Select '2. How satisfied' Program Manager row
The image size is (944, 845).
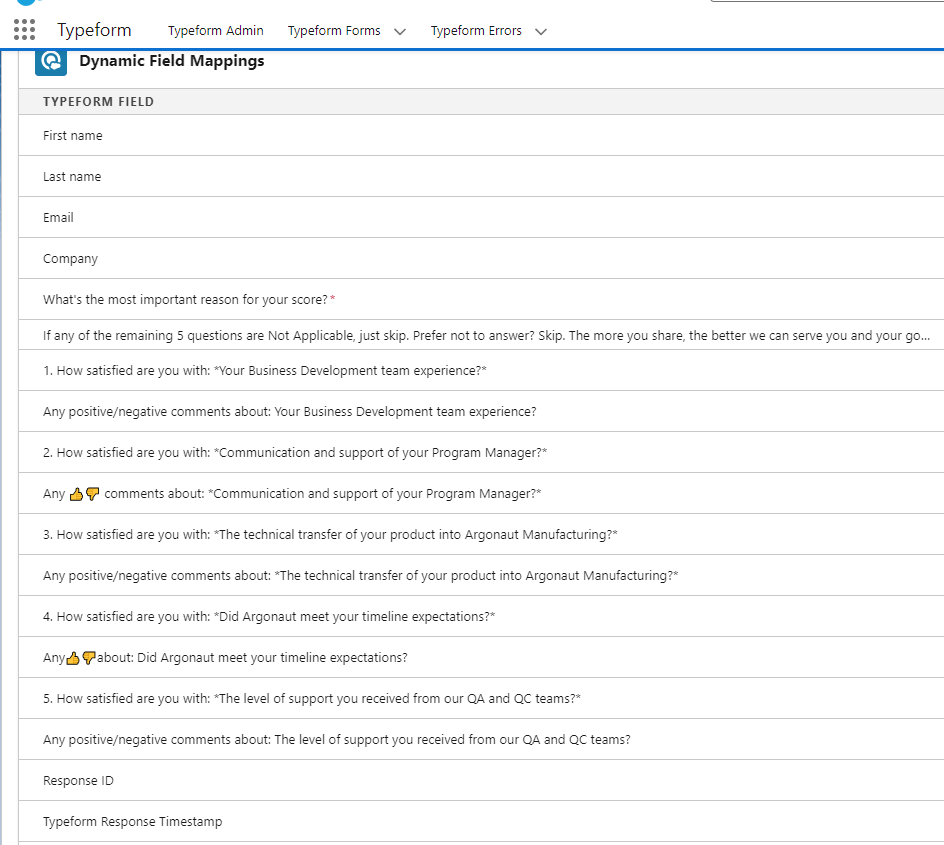tap(481, 452)
